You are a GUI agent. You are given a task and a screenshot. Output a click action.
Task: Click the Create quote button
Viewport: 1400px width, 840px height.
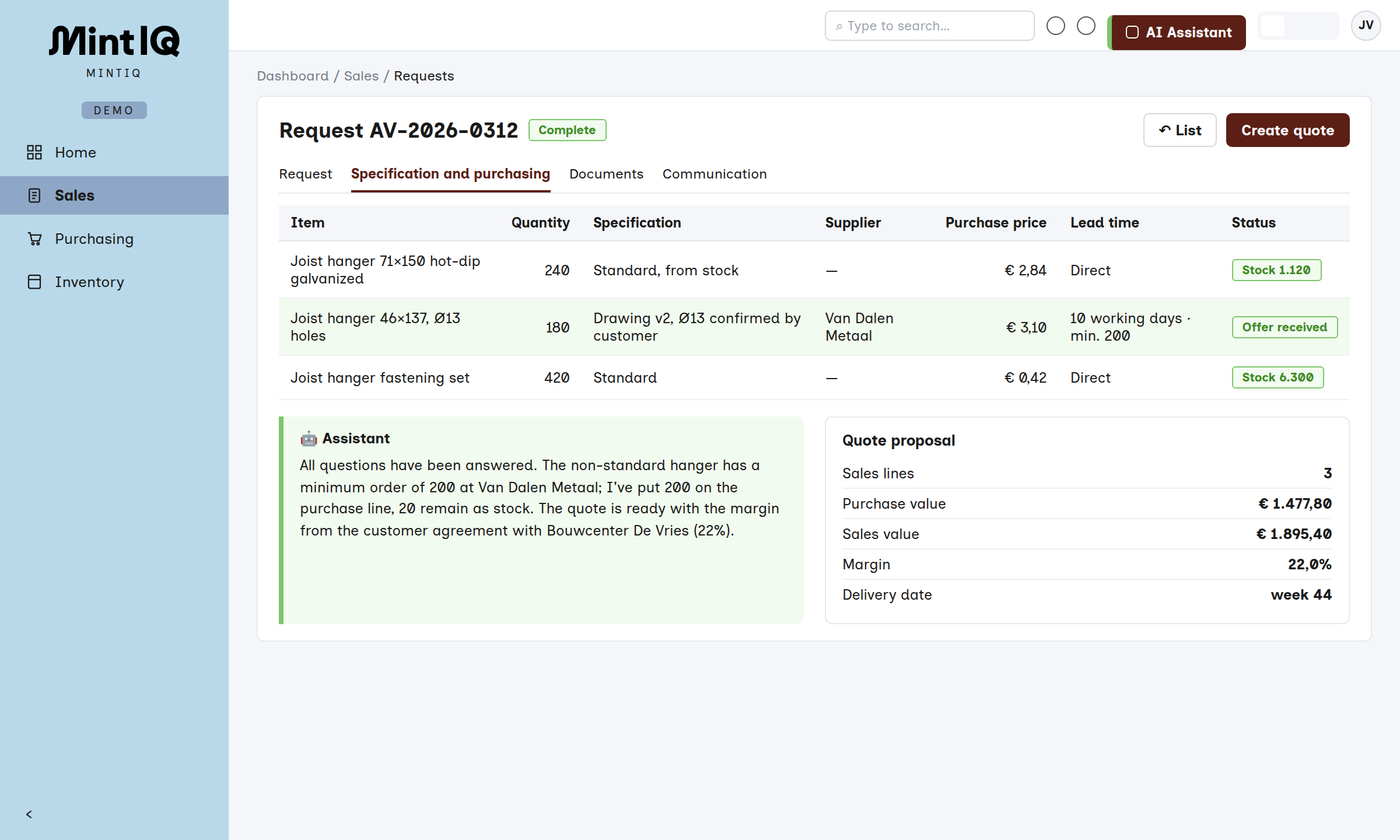[x=1287, y=130]
